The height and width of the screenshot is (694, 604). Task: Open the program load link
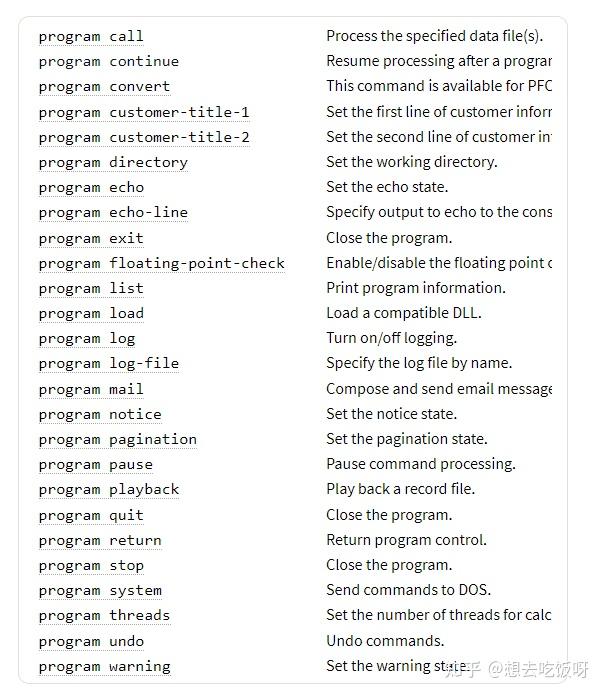coord(91,313)
